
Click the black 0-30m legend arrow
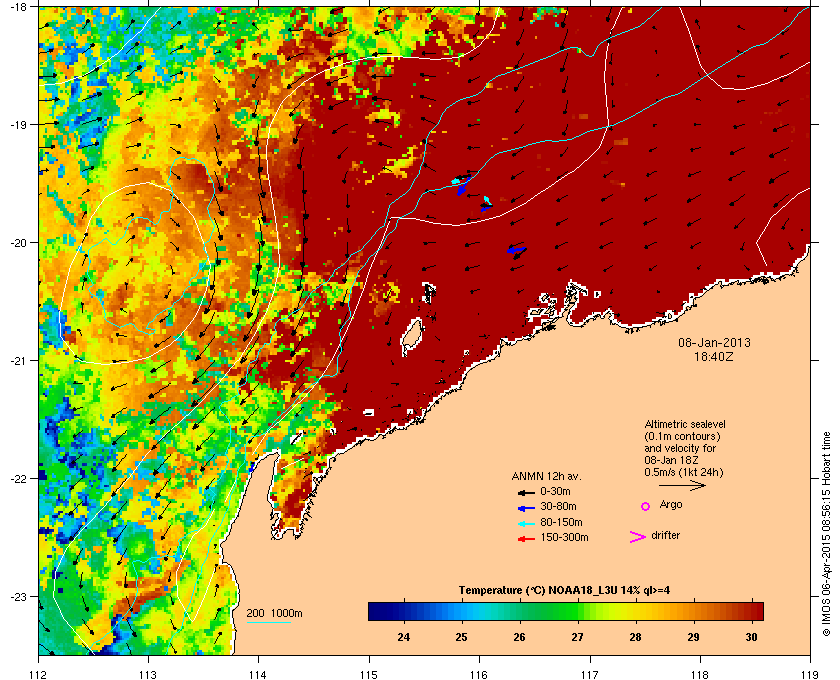tap(526, 492)
